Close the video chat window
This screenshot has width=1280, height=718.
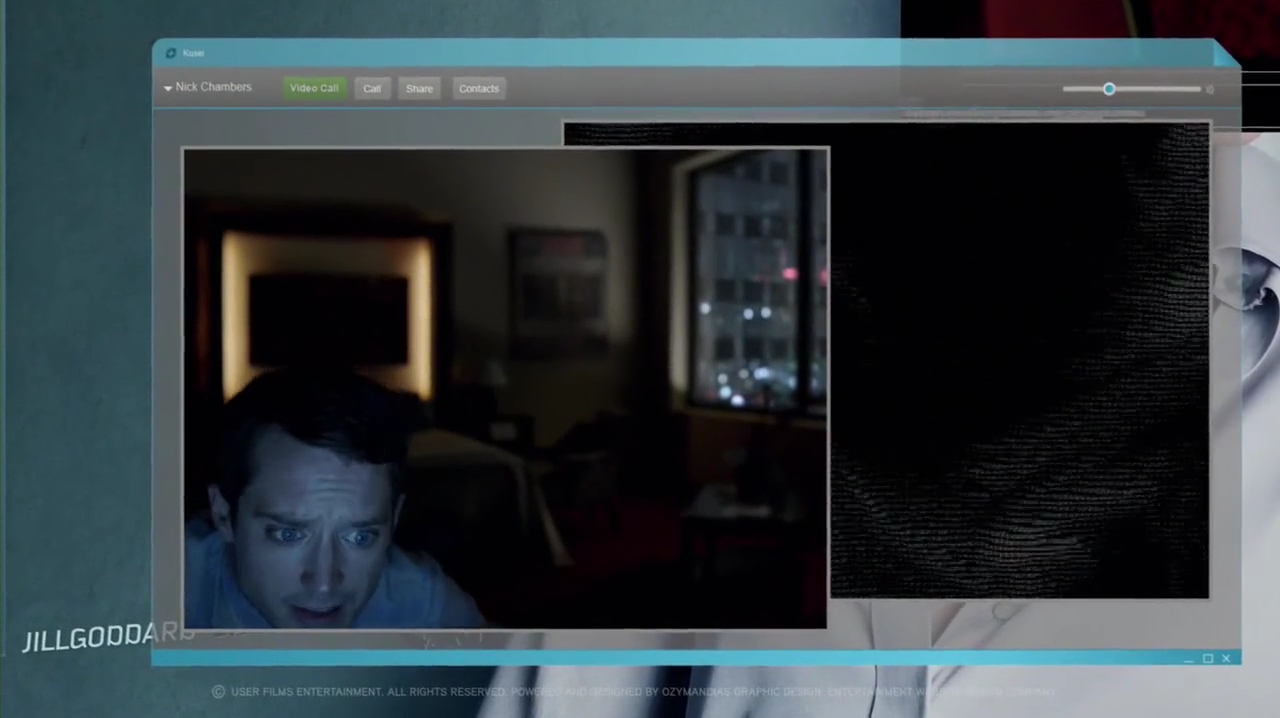click(x=1226, y=658)
